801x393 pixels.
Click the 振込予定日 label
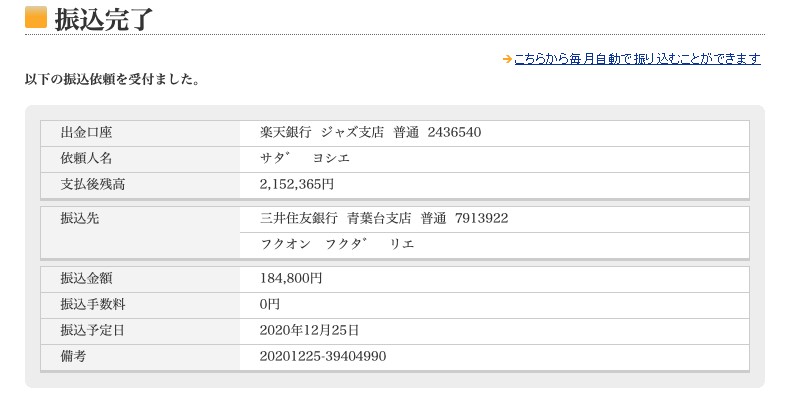[92, 331]
